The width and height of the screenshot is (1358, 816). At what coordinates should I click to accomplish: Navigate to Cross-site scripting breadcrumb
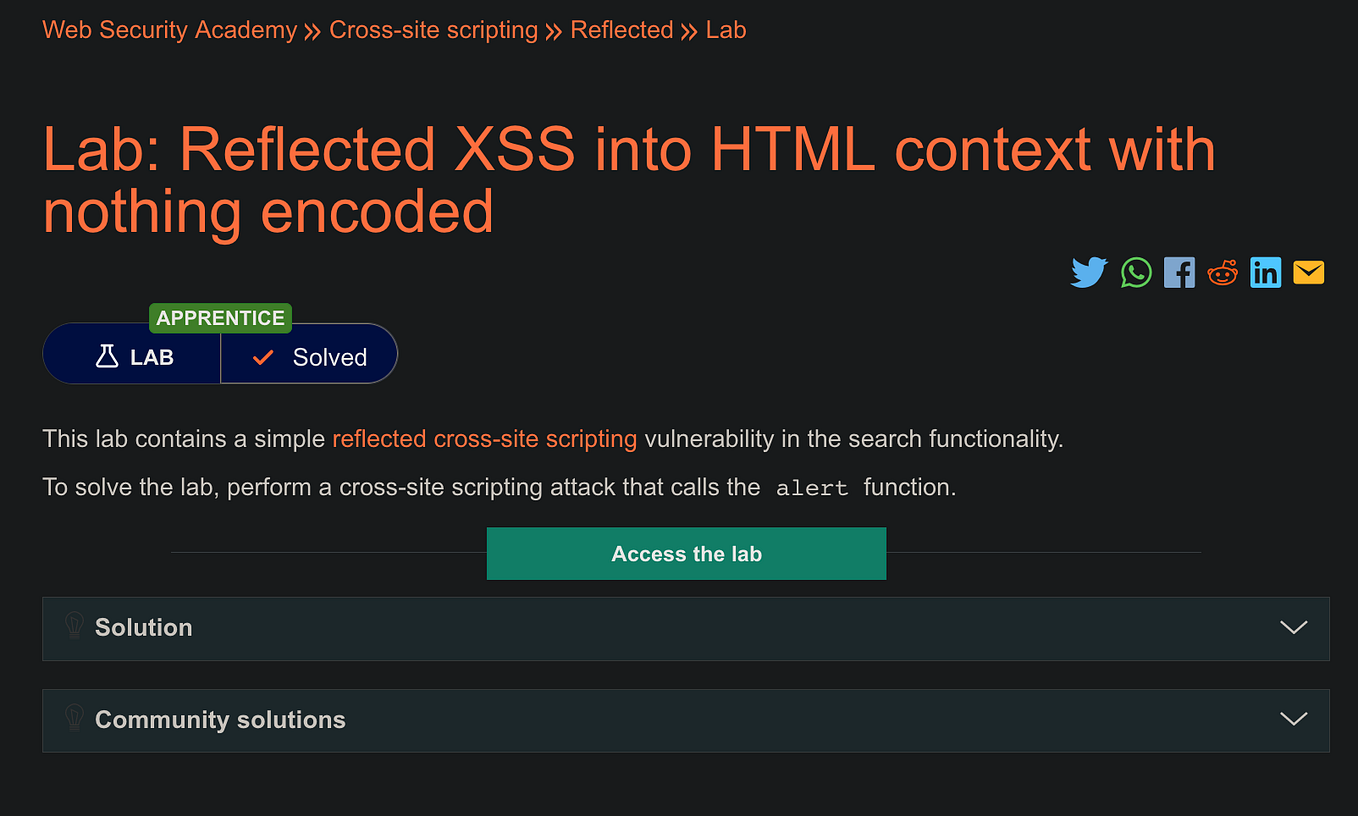point(434,30)
